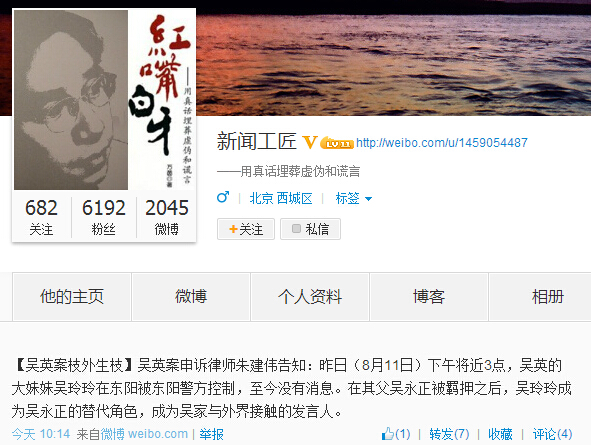Click the male gender symbol icon
This screenshot has width=591, height=445.
223,197
